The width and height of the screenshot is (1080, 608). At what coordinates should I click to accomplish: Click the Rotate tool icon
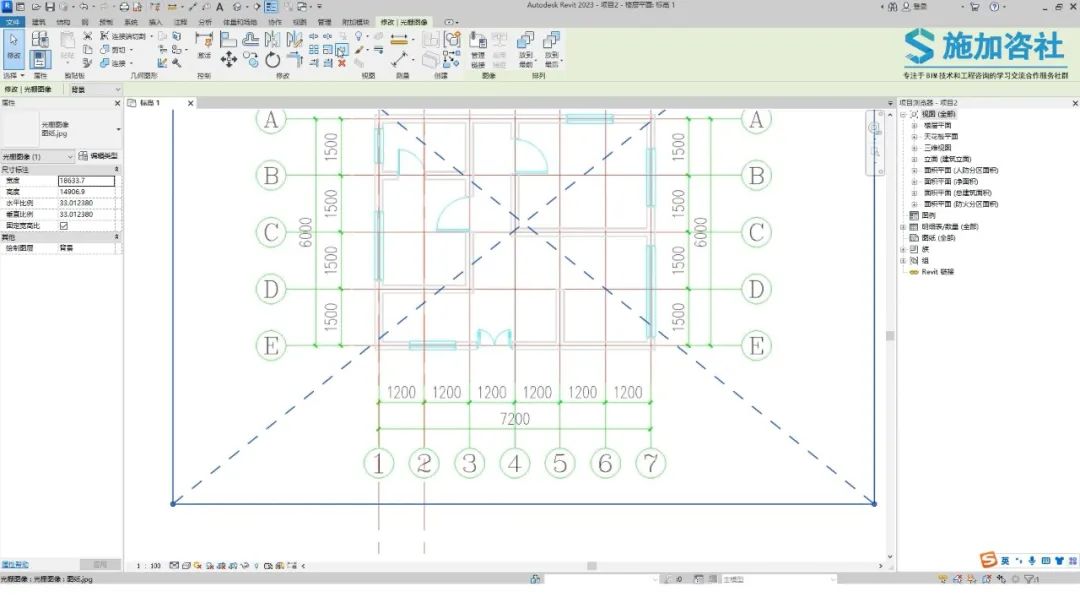click(273, 60)
